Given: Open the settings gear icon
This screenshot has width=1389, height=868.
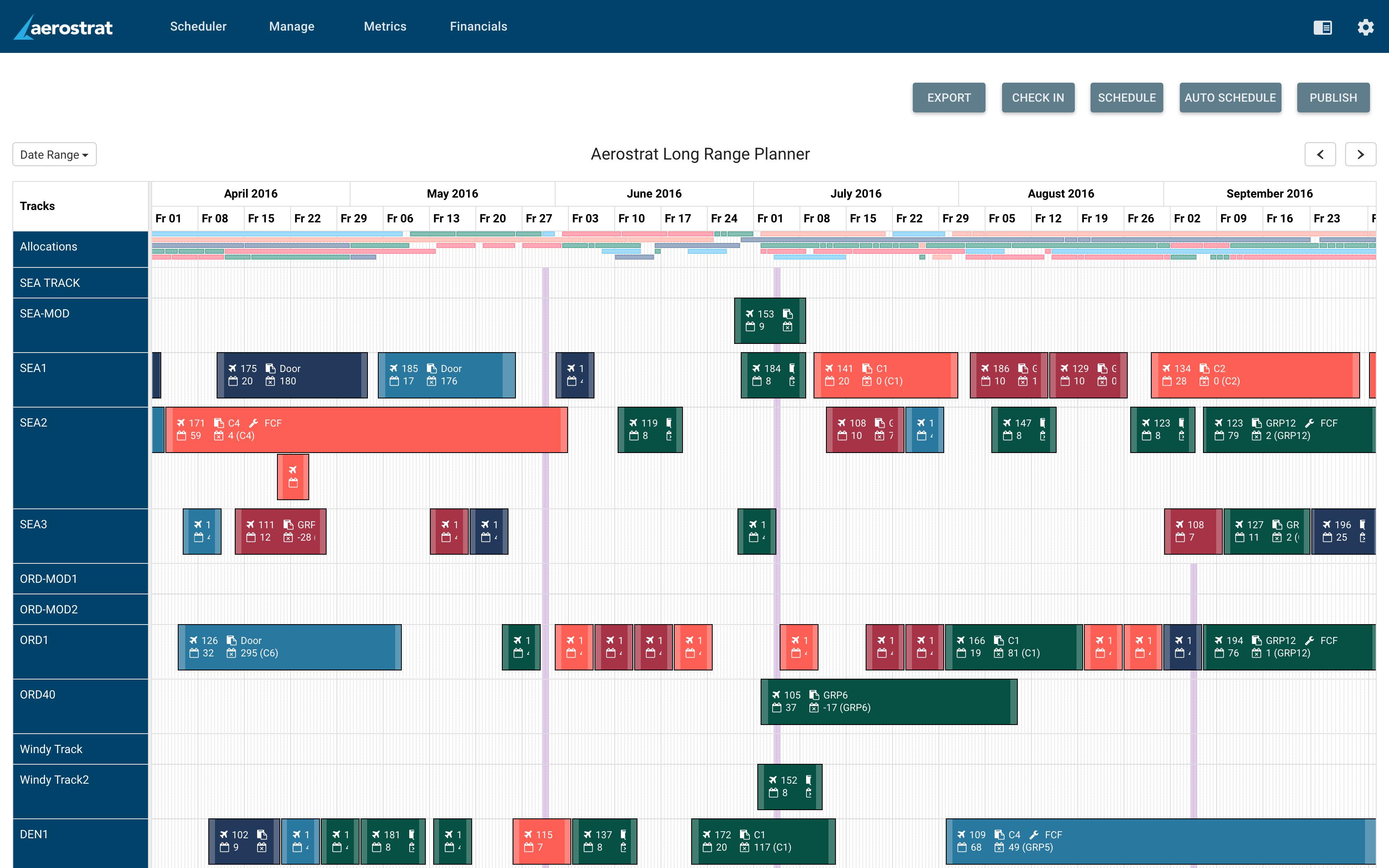Looking at the screenshot, I should 1365,27.
